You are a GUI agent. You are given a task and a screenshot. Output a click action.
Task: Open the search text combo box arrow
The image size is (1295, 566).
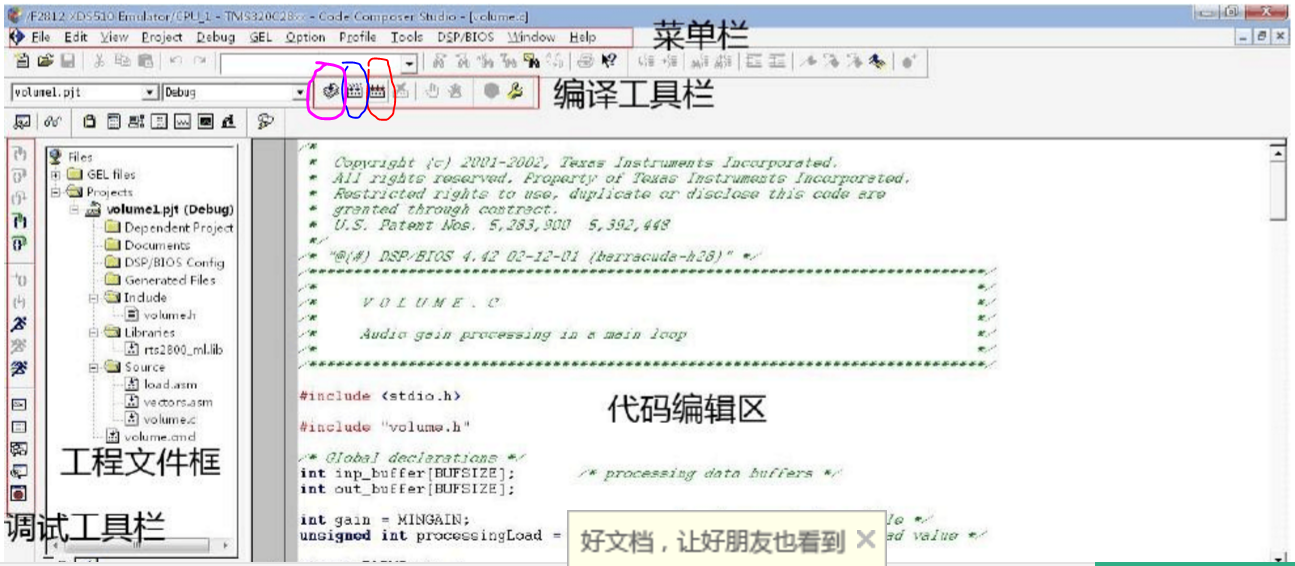408,64
